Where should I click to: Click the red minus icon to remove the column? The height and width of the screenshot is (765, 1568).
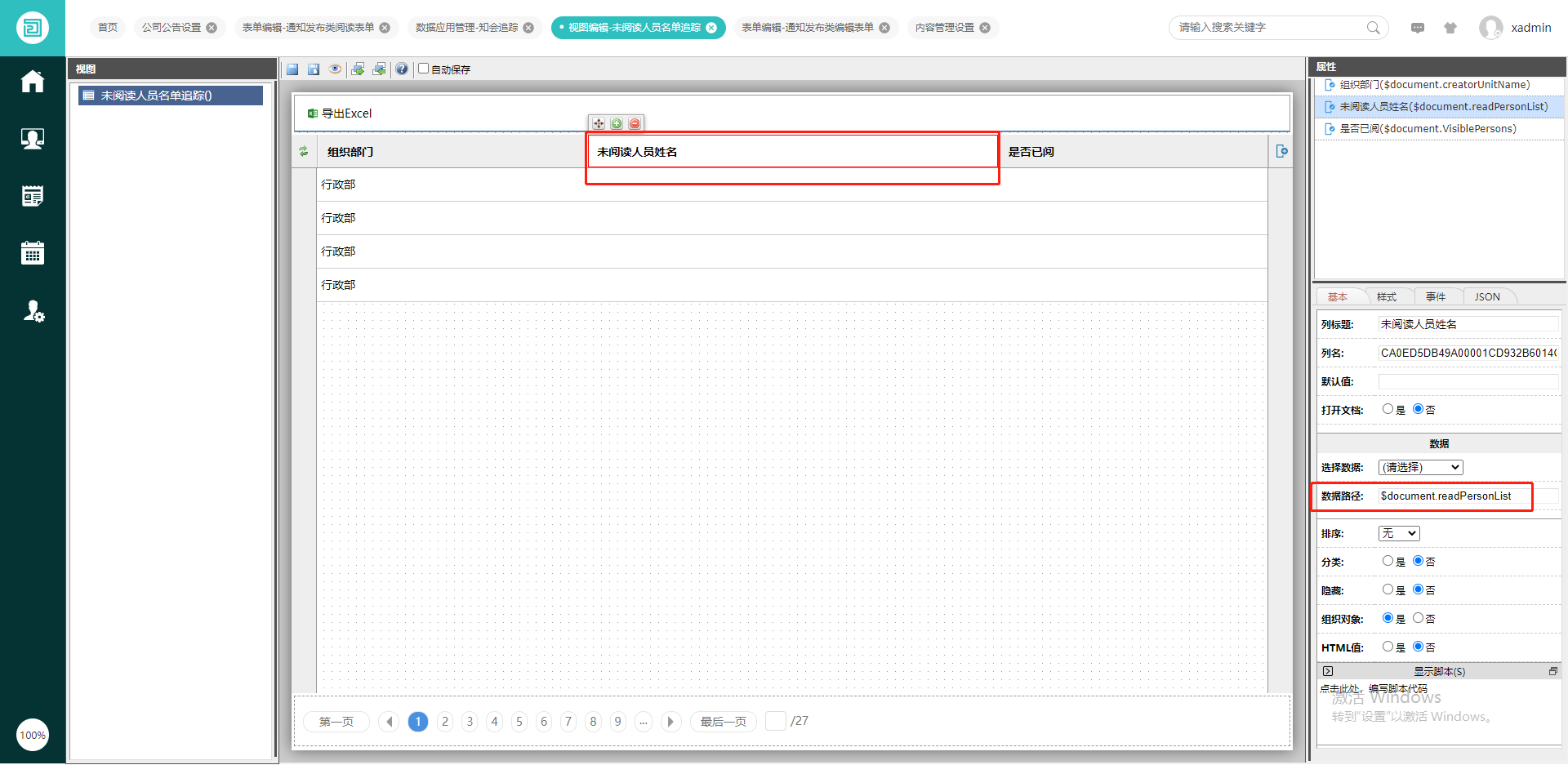click(x=635, y=123)
